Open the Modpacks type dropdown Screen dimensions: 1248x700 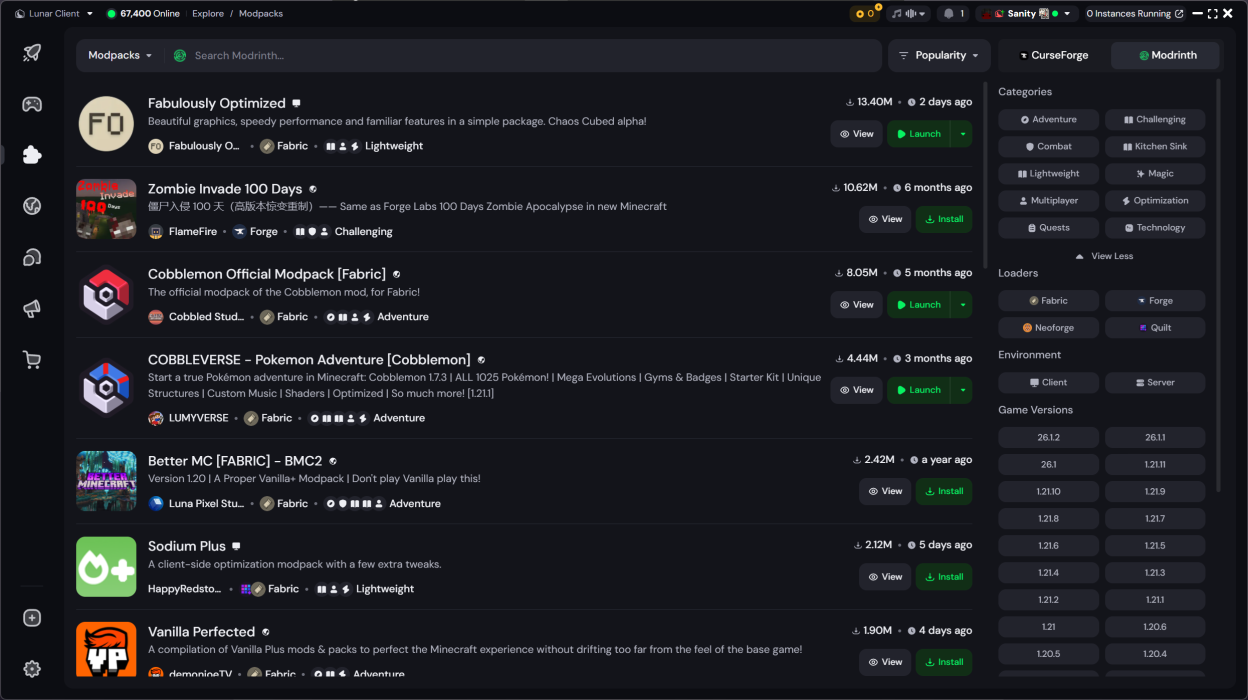coord(120,56)
